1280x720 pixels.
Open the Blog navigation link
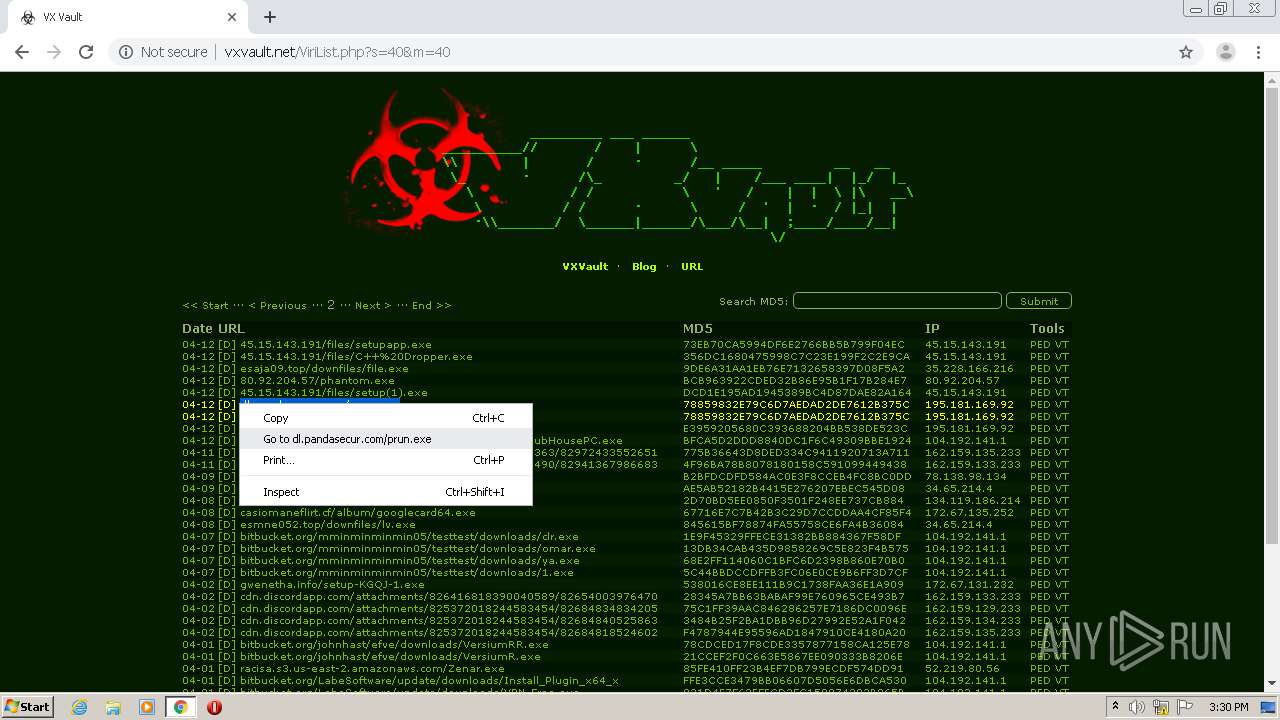[x=644, y=267]
